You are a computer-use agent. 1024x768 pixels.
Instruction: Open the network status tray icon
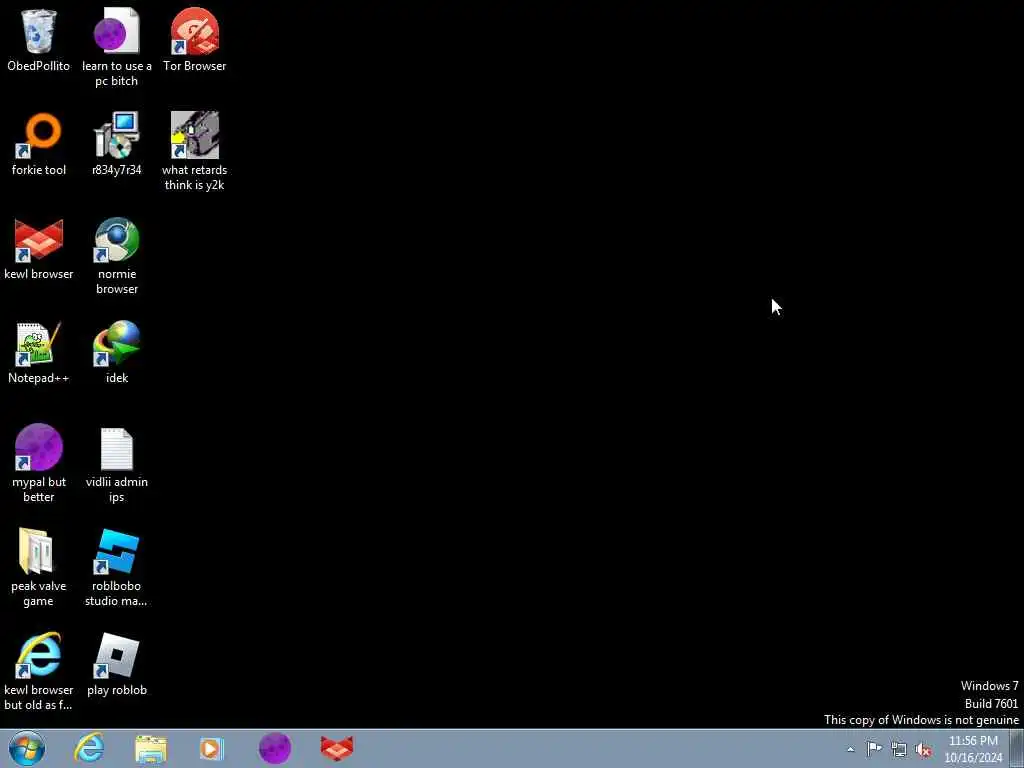899,749
